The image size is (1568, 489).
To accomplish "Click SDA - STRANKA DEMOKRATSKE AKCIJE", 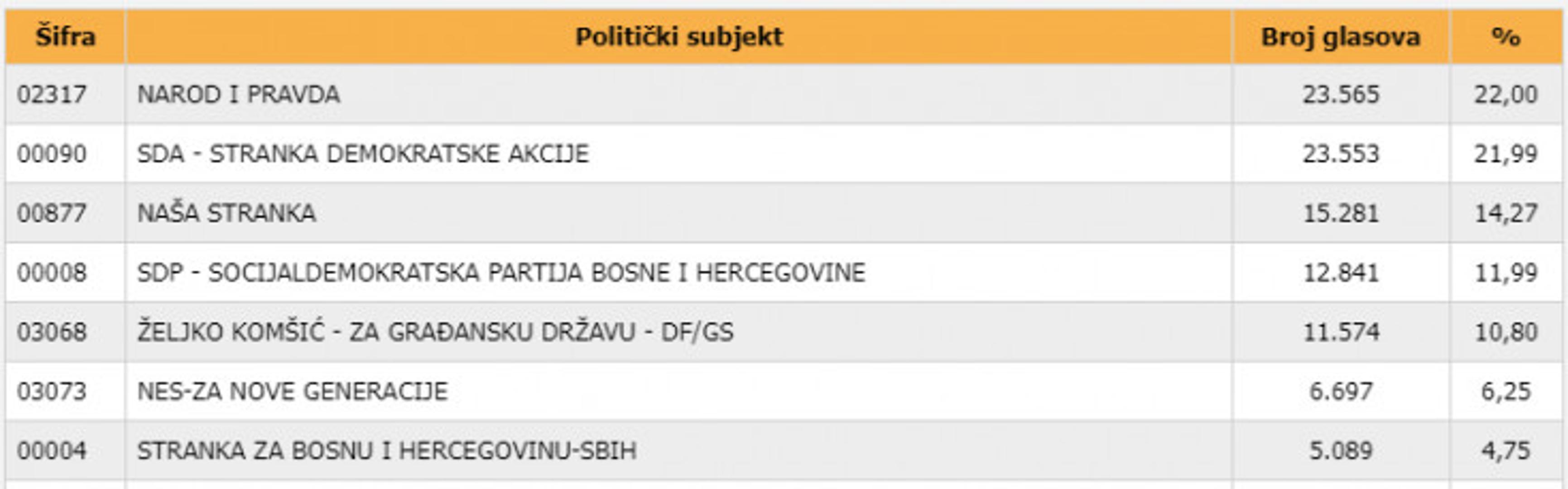I will 363,153.
